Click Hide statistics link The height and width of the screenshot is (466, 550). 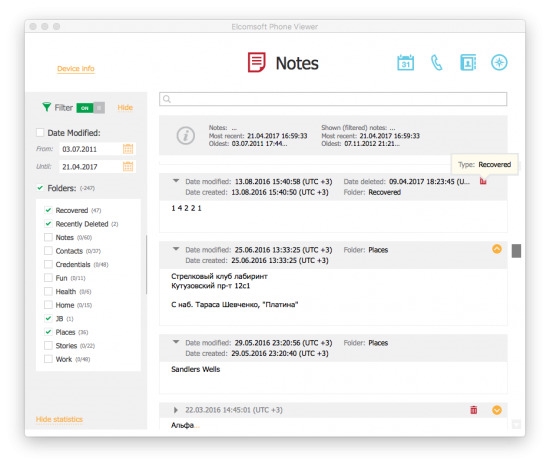59,419
